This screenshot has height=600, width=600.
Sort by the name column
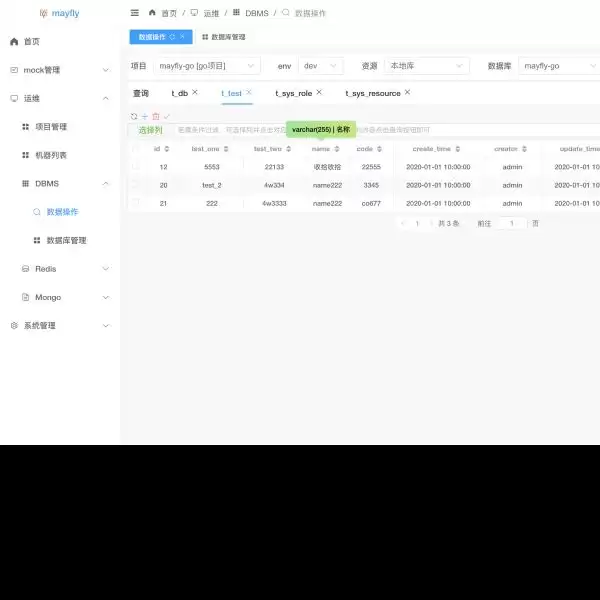point(337,149)
